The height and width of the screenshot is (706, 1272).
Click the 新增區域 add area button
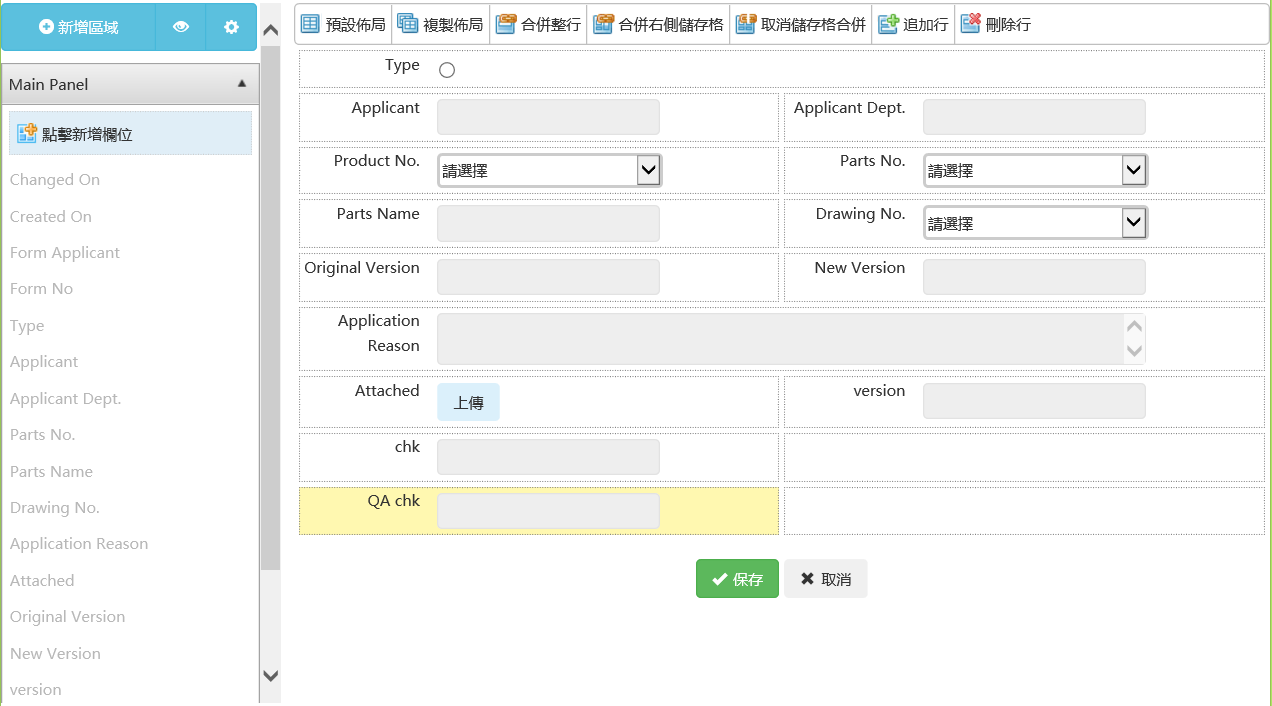point(78,27)
